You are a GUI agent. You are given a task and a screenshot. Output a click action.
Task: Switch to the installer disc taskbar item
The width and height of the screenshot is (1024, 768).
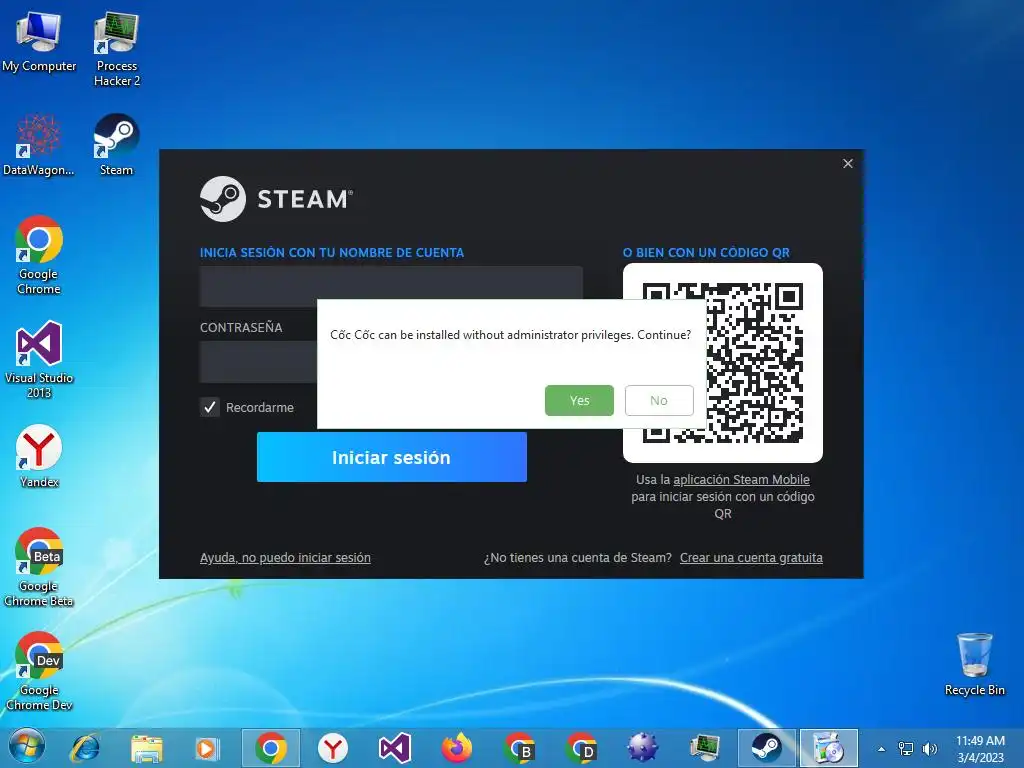click(x=829, y=748)
